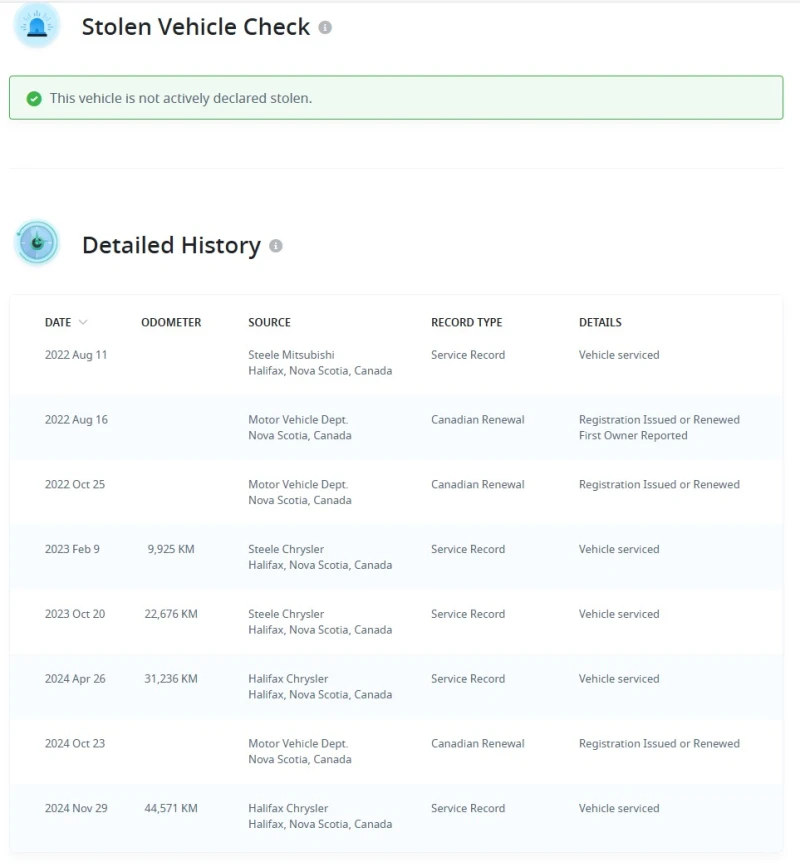Click the 'not actively declared stolen' banner

coord(396,98)
